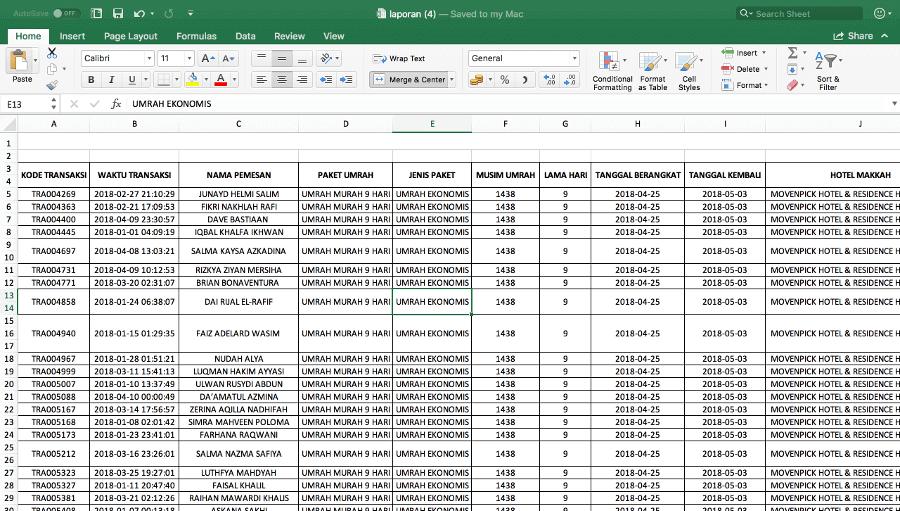Expand the Merge & Center dropdown arrow
Screen dimensions: 900x511
451,80
